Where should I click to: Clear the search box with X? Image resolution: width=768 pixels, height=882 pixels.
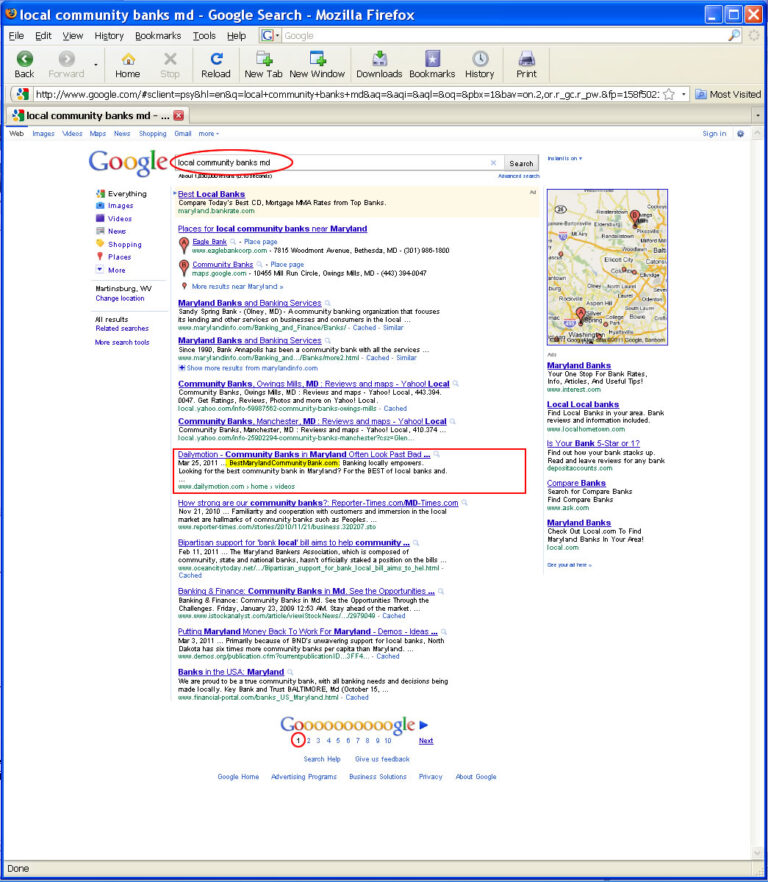(493, 163)
